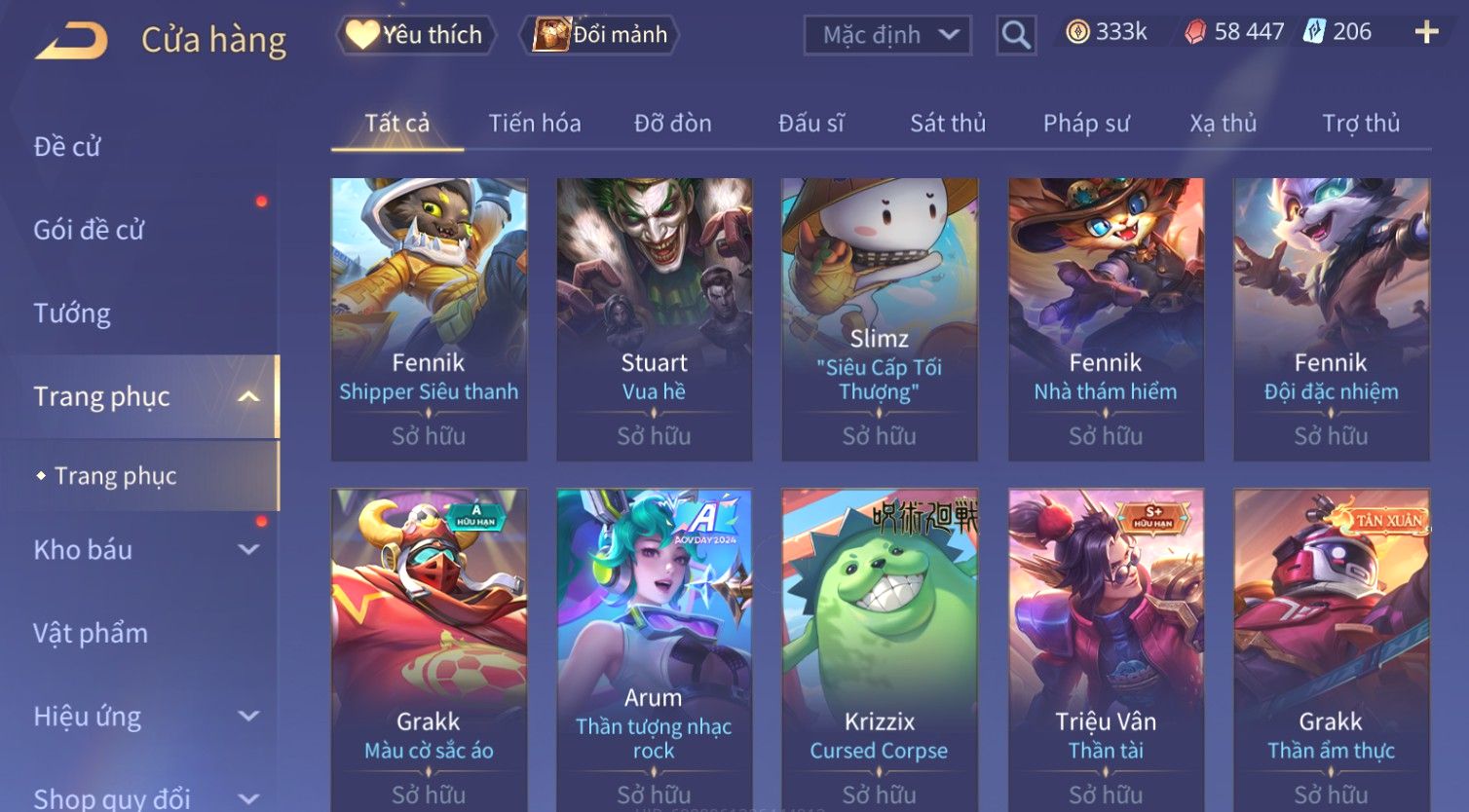This screenshot has width=1469, height=812.
Task: Click the plus icon to add currency
Action: pyautogui.click(x=1426, y=32)
